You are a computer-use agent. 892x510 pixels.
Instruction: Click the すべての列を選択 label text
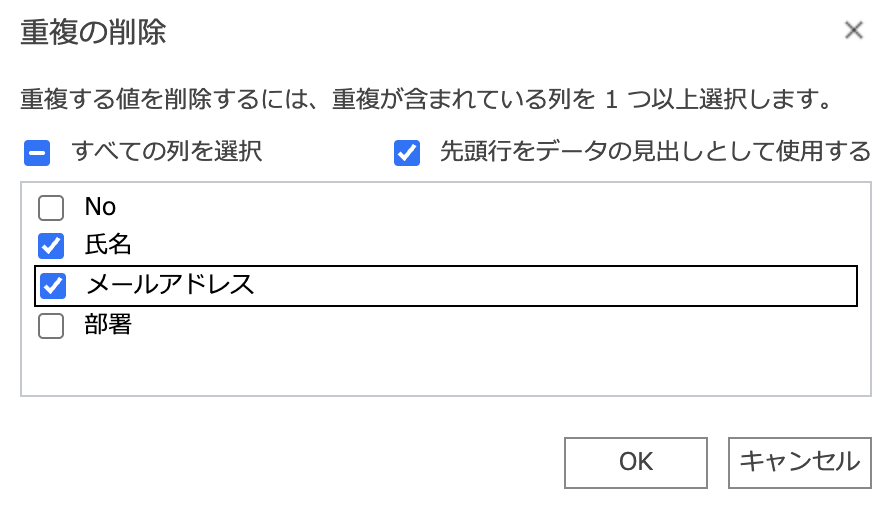pos(166,153)
